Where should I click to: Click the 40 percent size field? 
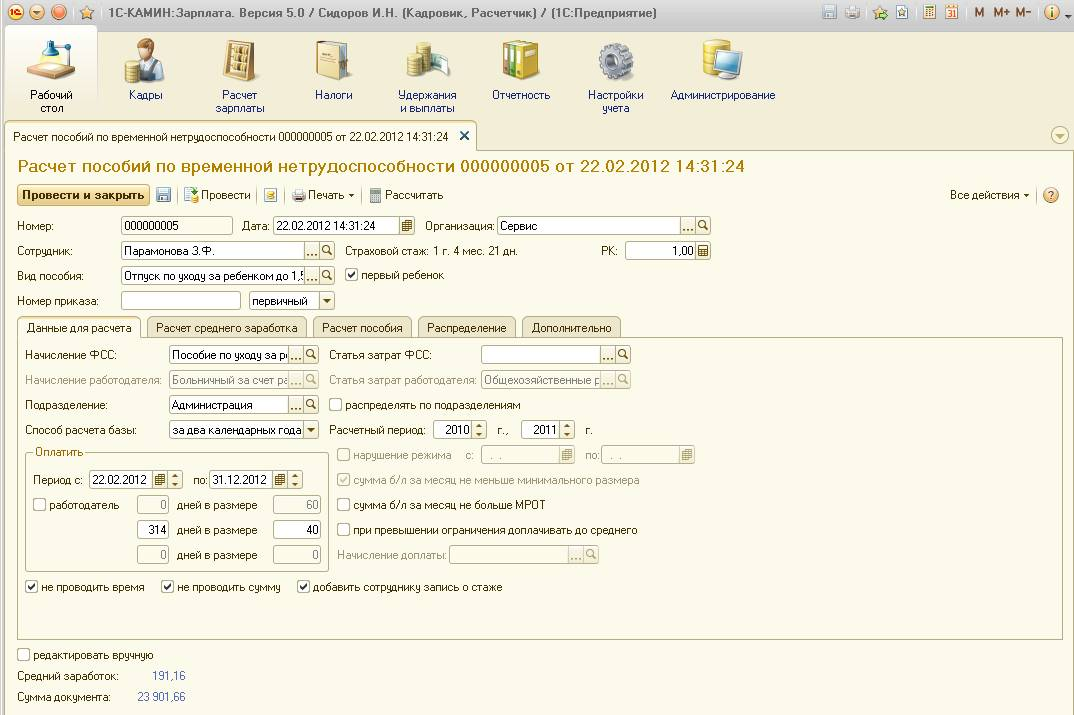pos(297,529)
